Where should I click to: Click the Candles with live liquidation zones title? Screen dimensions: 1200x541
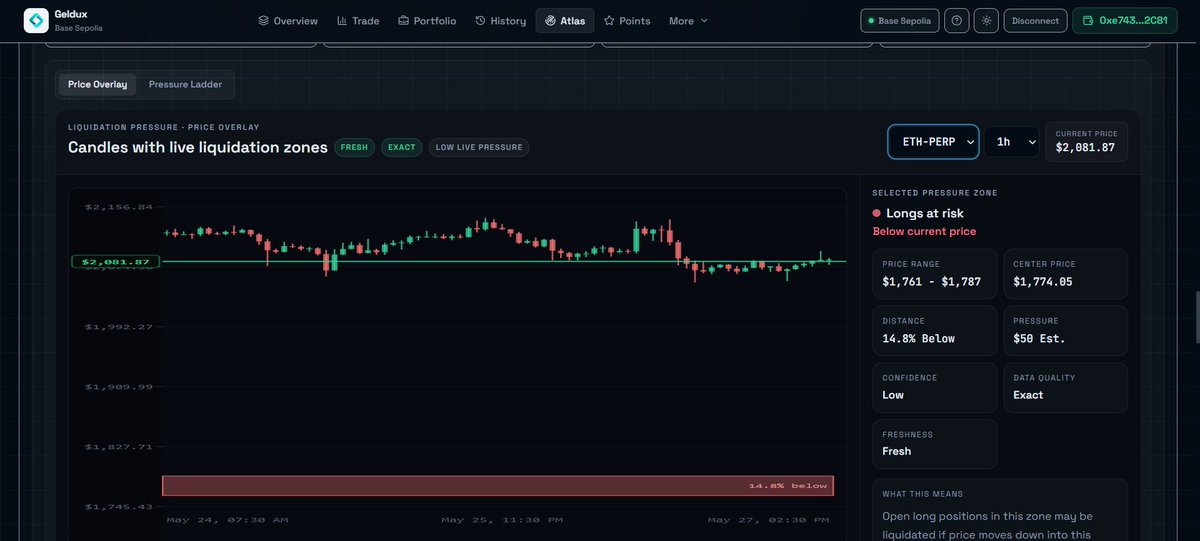tap(198, 147)
